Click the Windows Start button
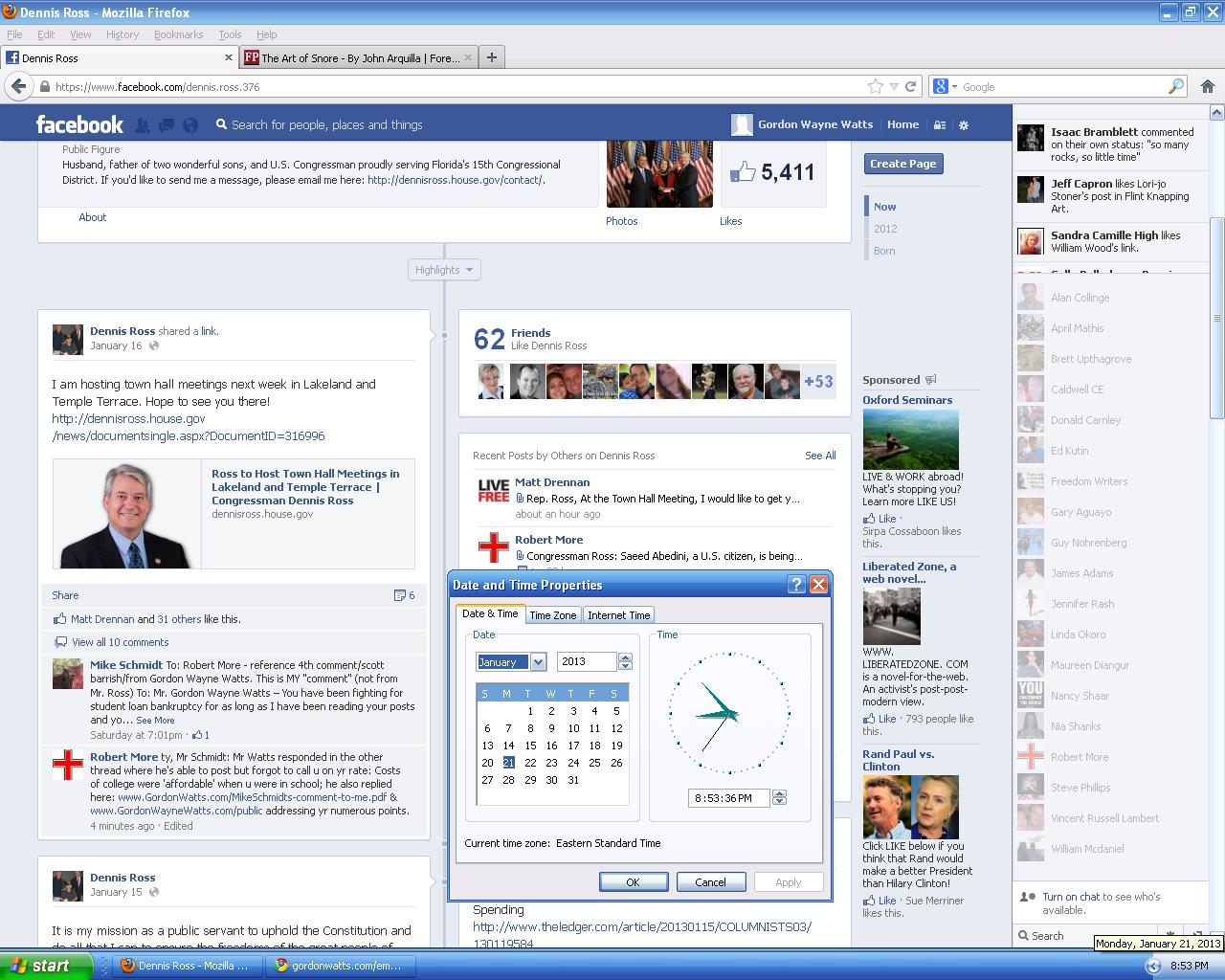Image resolution: width=1225 pixels, height=980 pixels. pyautogui.click(x=46, y=966)
